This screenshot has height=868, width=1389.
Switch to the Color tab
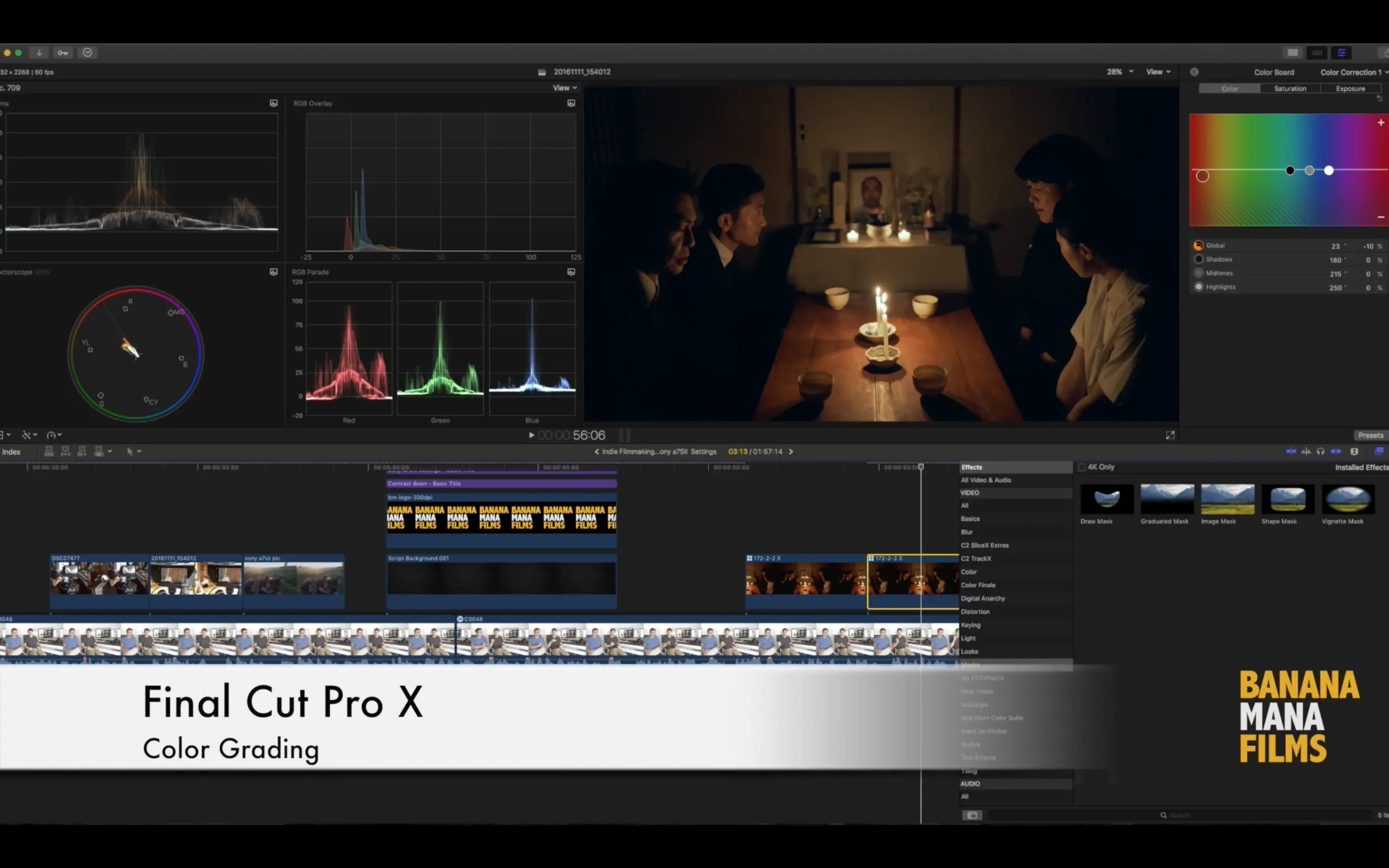[x=1229, y=88]
